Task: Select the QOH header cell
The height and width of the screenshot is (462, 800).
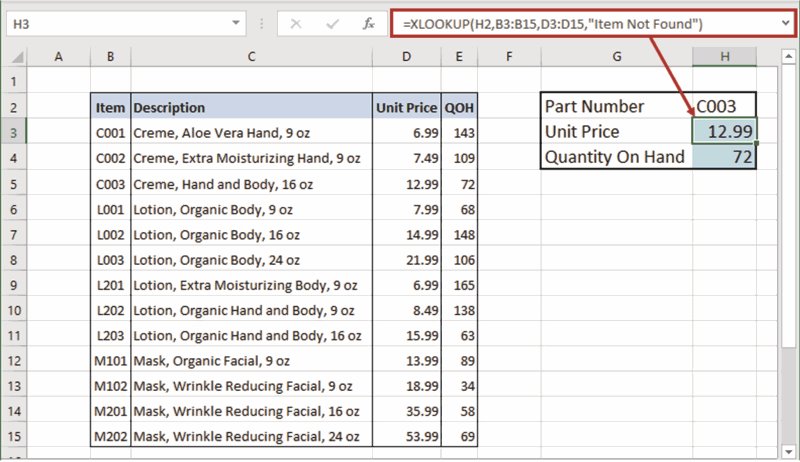Action: [459, 108]
